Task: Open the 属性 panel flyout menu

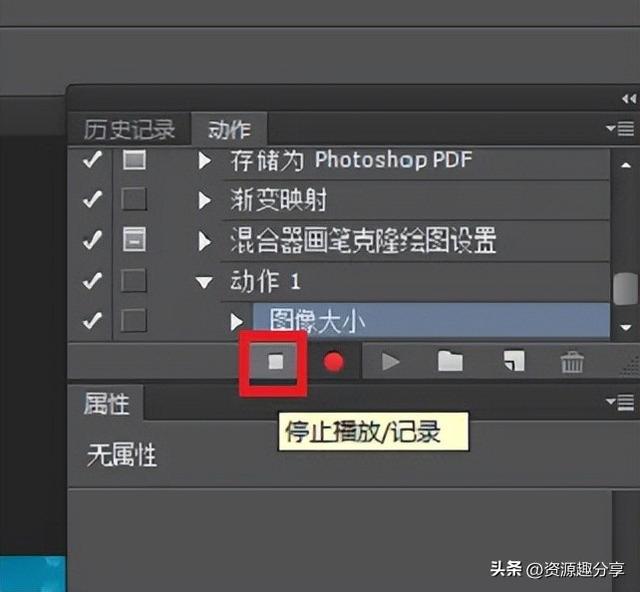Action: [x=620, y=402]
